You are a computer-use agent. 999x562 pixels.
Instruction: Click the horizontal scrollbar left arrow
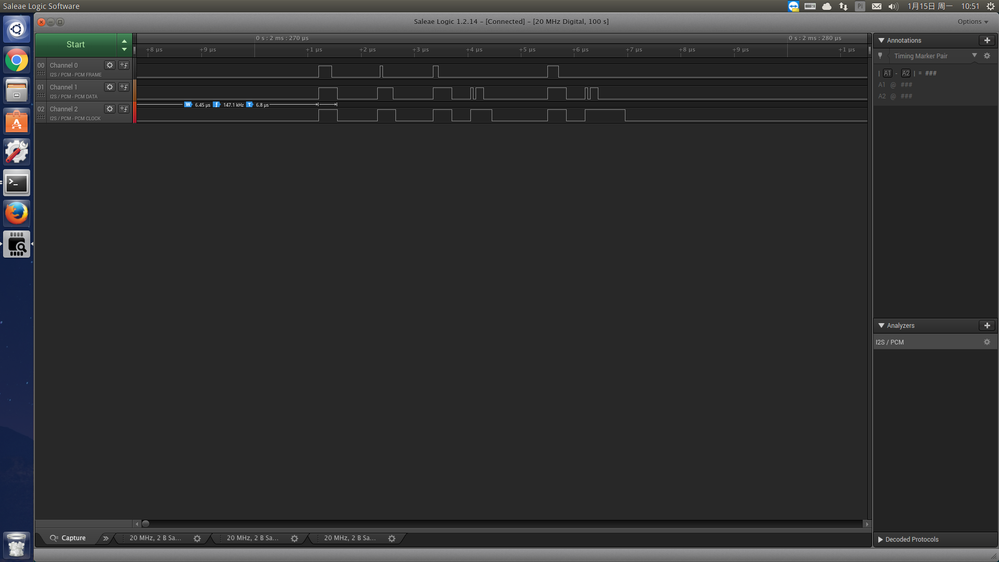(137, 524)
